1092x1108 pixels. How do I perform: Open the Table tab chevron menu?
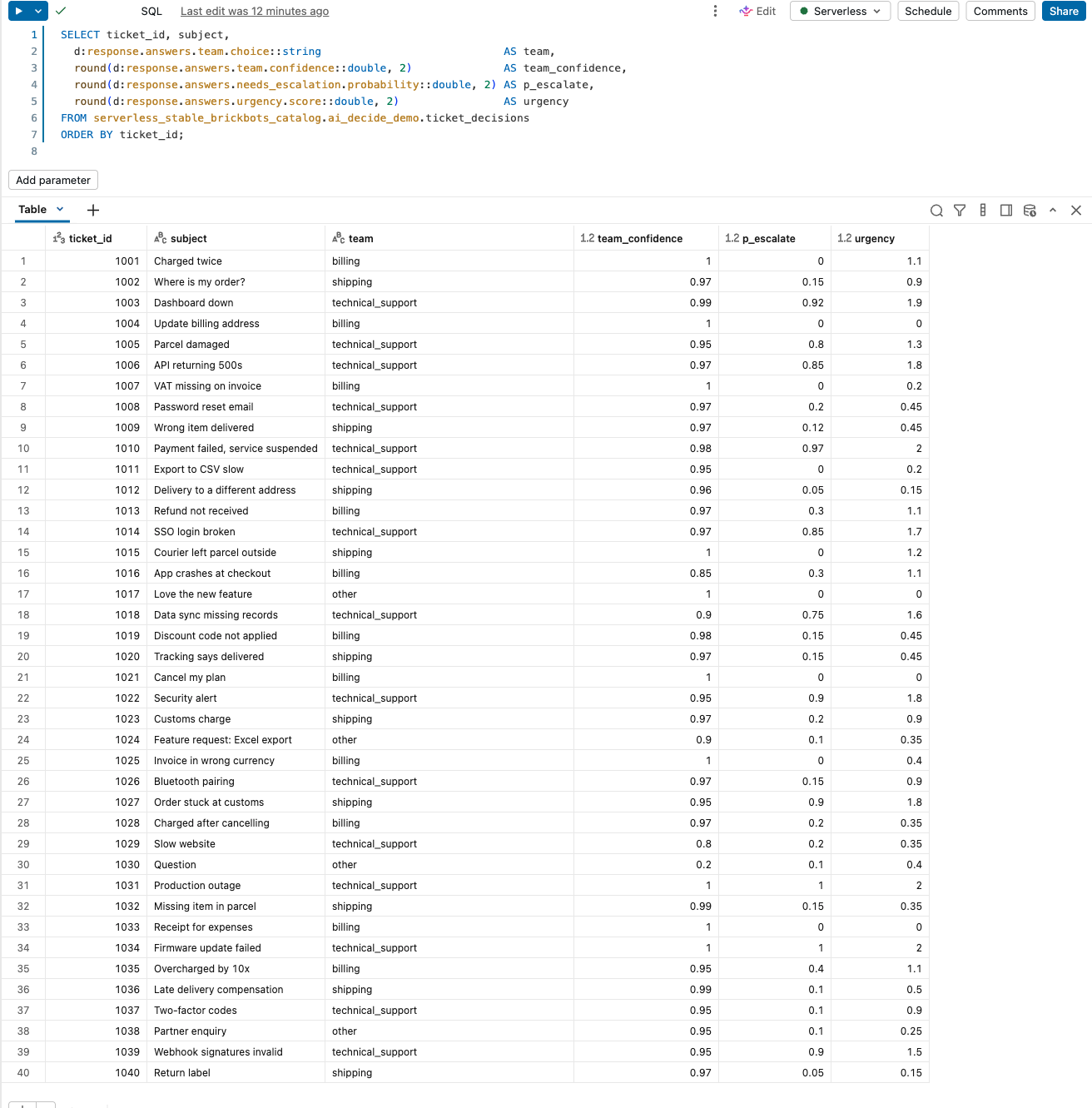[60, 210]
